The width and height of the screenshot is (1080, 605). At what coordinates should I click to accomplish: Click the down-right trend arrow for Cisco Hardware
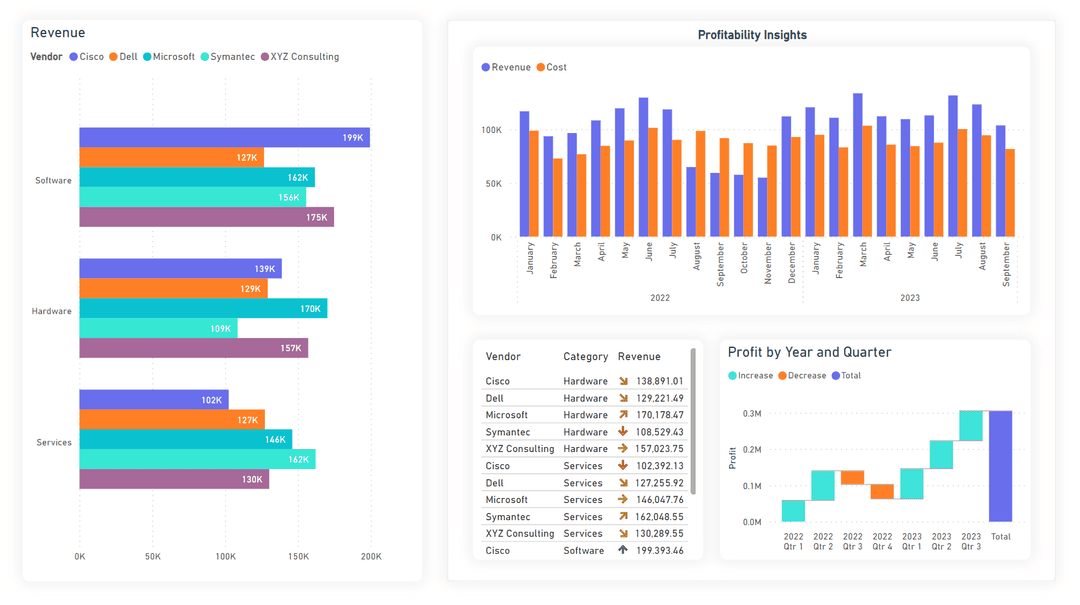pyautogui.click(x=623, y=381)
